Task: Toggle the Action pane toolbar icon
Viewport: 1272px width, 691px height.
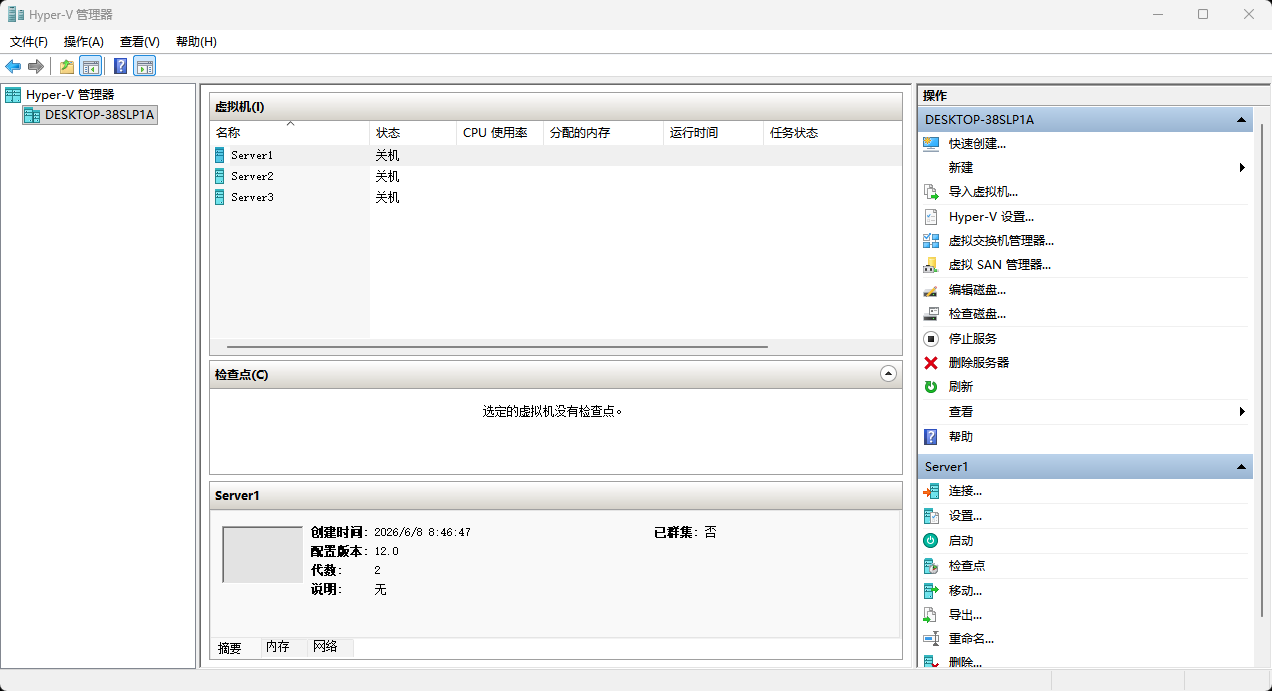Action: [145, 66]
